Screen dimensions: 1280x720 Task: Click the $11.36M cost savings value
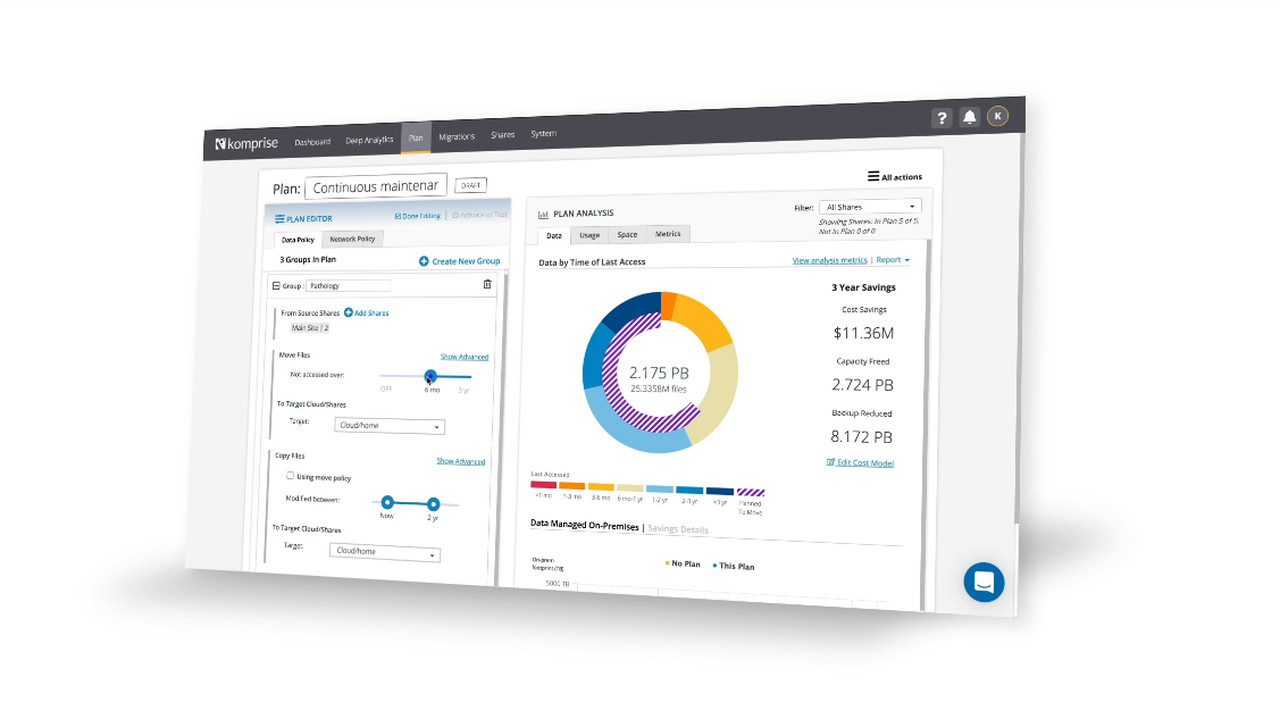(863, 333)
